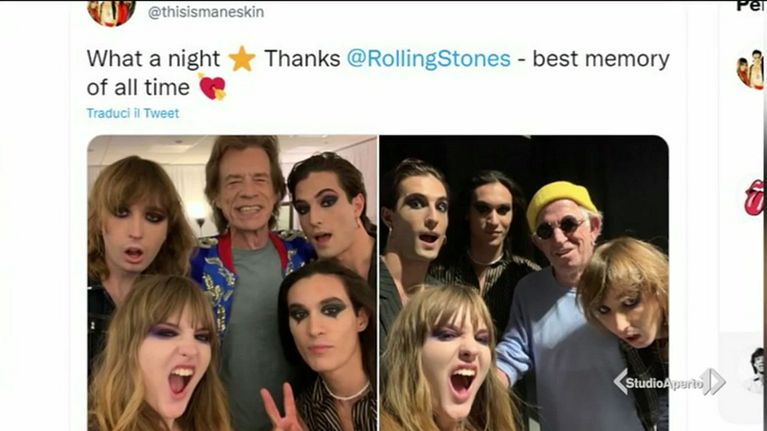This screenshot has width=767, height=431.
Task: Click the Studio Aperto logo text
Action: 664,381
